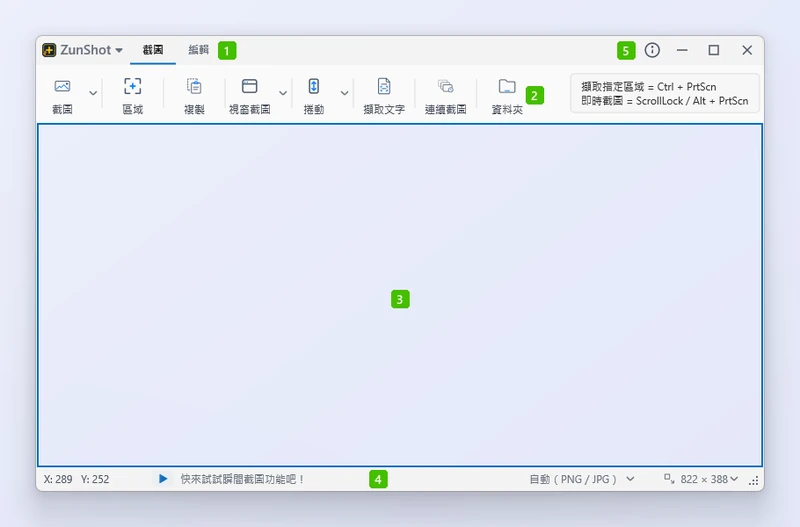
Task: Select the 區域 region capture tool
Action: [x=133, y=95]
